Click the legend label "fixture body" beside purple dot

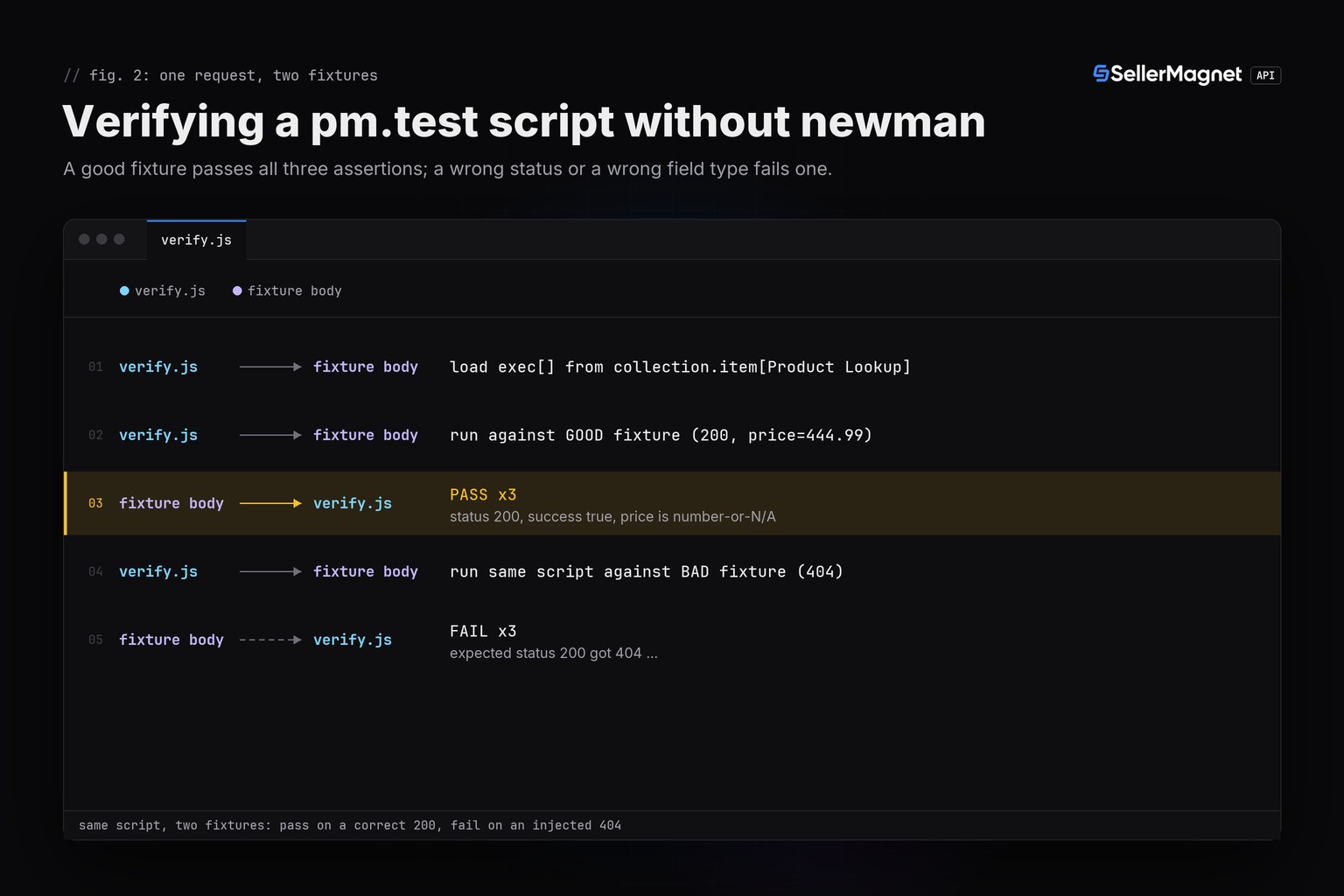pyautogui.click(x=295, y=290)
